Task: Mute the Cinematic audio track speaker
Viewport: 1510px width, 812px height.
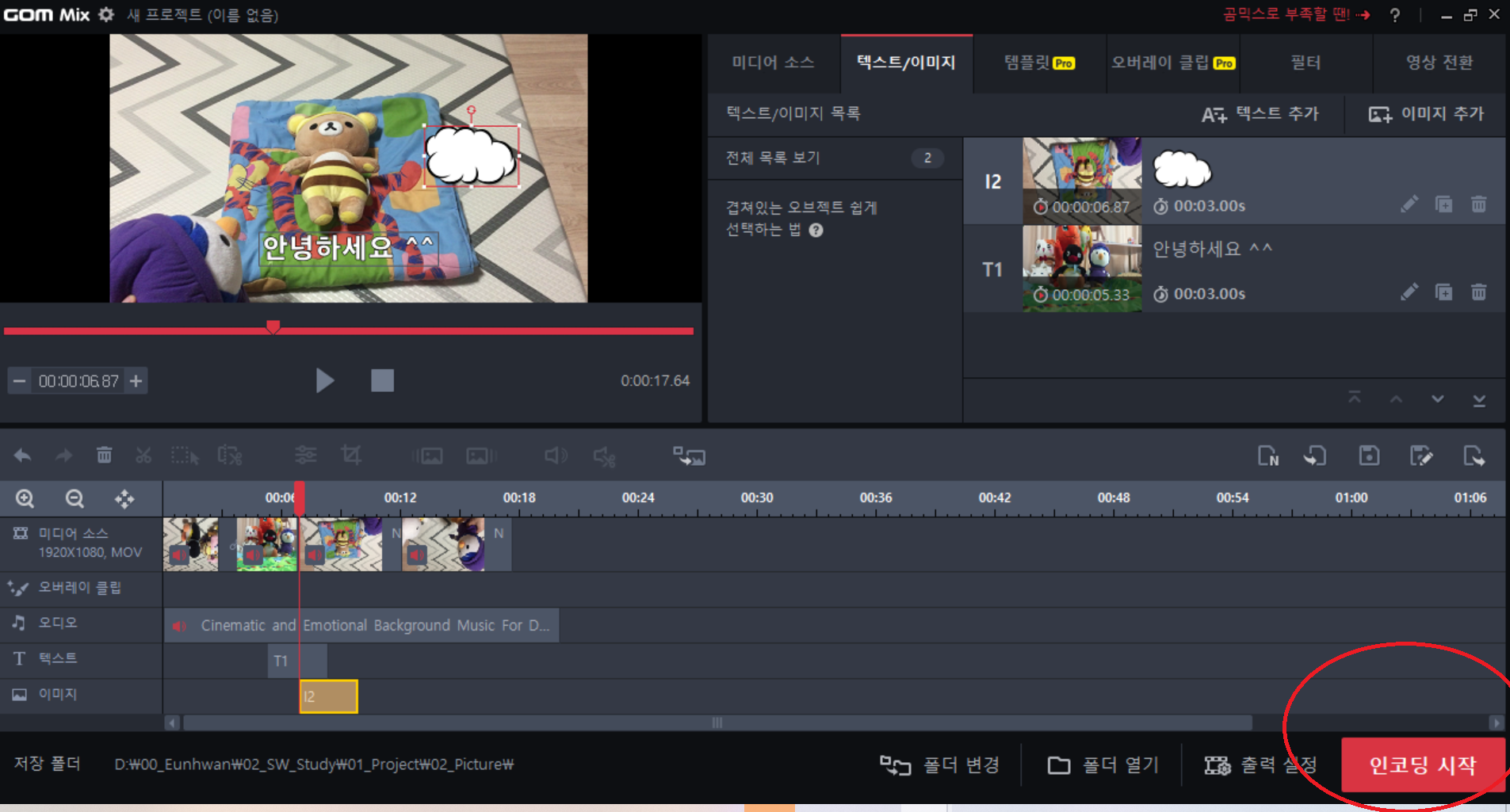Action: (180, 626)
